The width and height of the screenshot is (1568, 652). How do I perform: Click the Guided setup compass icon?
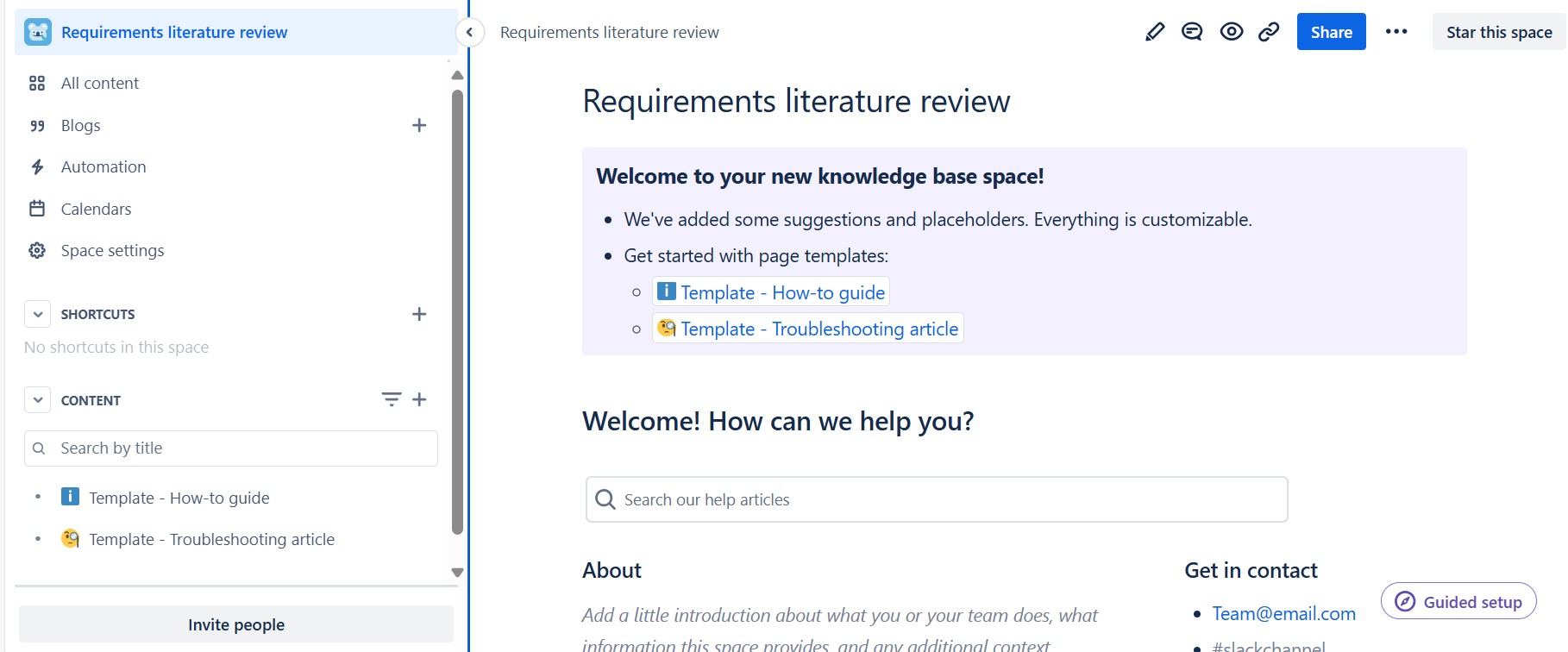tap(1405, 601)
